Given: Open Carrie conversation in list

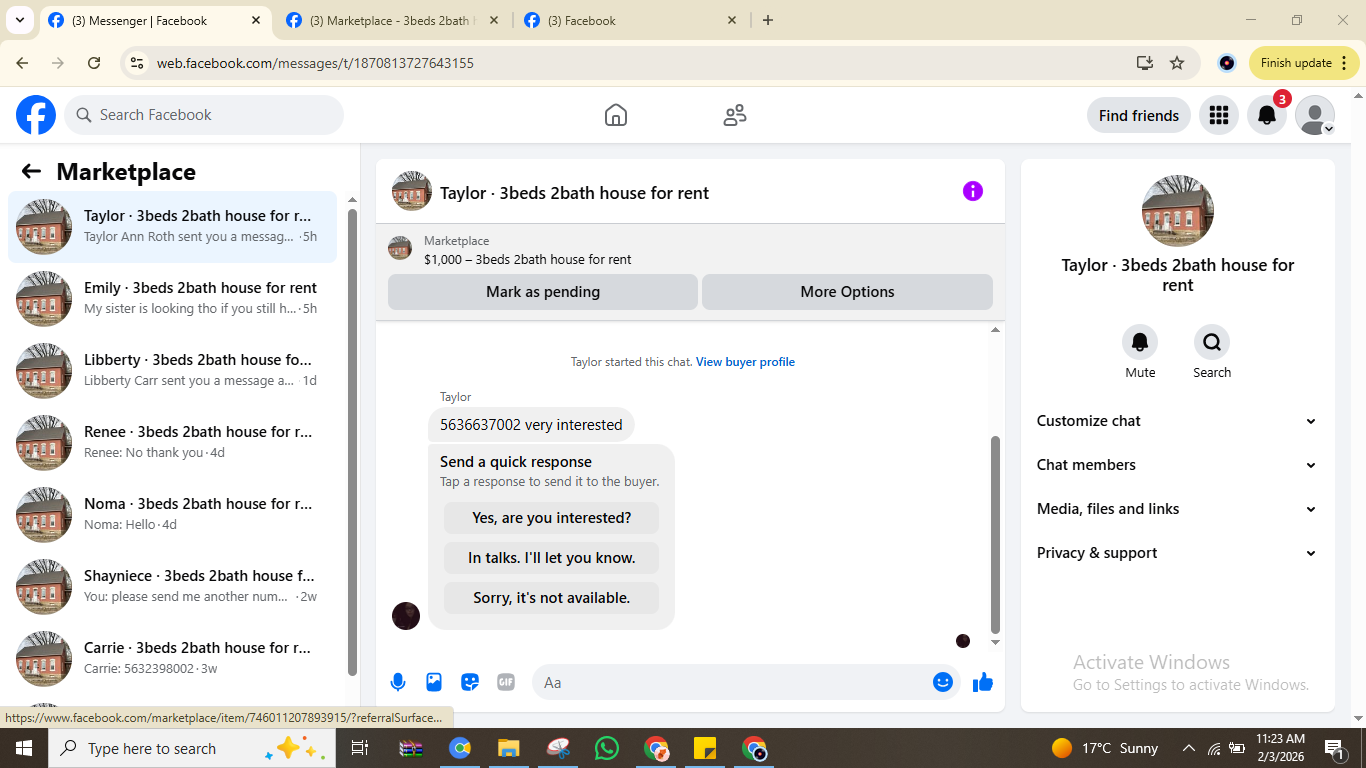Looking at the screenshot, I should point(172,659).
